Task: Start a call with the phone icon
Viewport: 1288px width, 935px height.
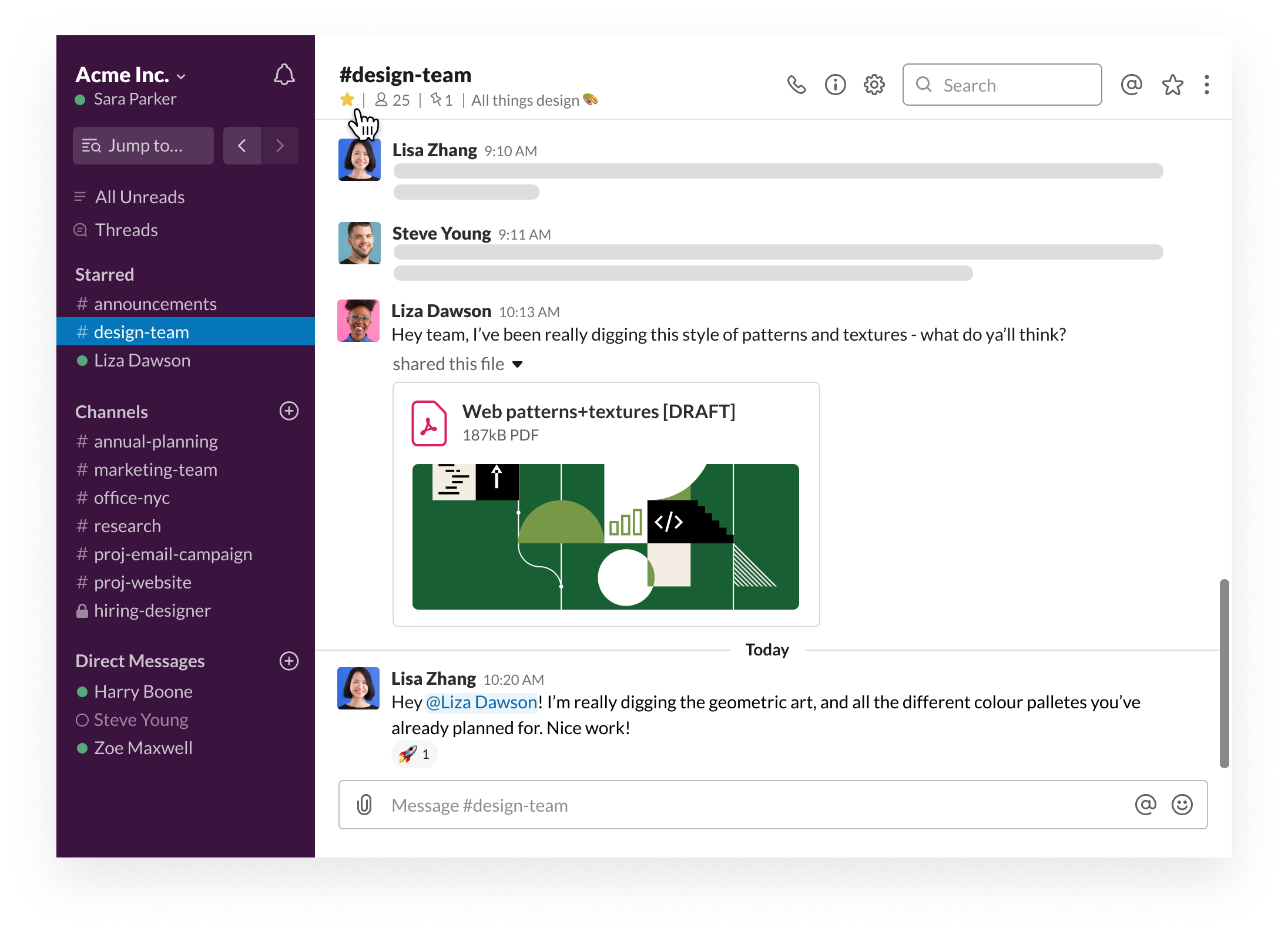Action: (x=796, y=85)
